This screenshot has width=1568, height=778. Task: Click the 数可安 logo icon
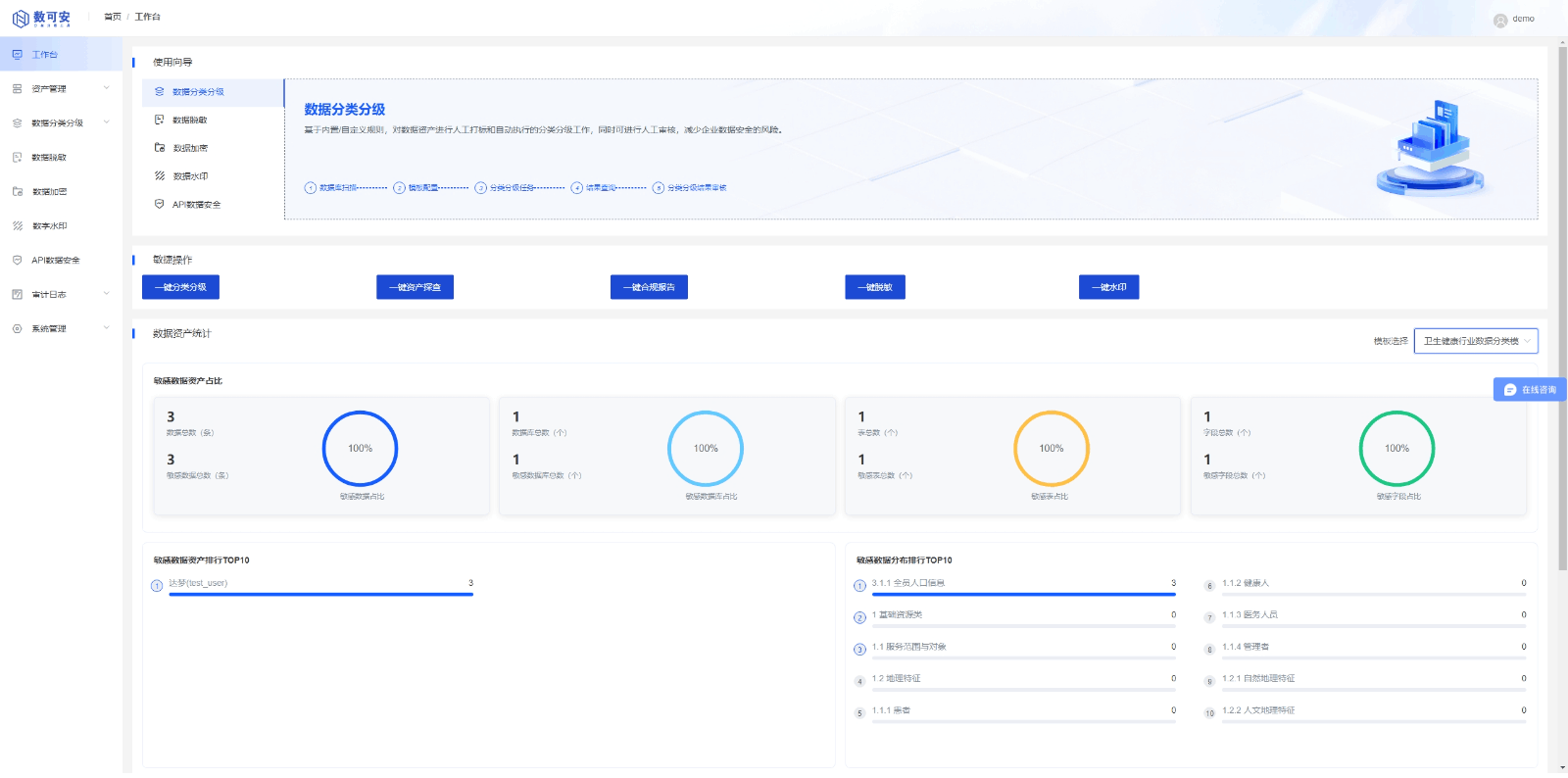(20, 19)
